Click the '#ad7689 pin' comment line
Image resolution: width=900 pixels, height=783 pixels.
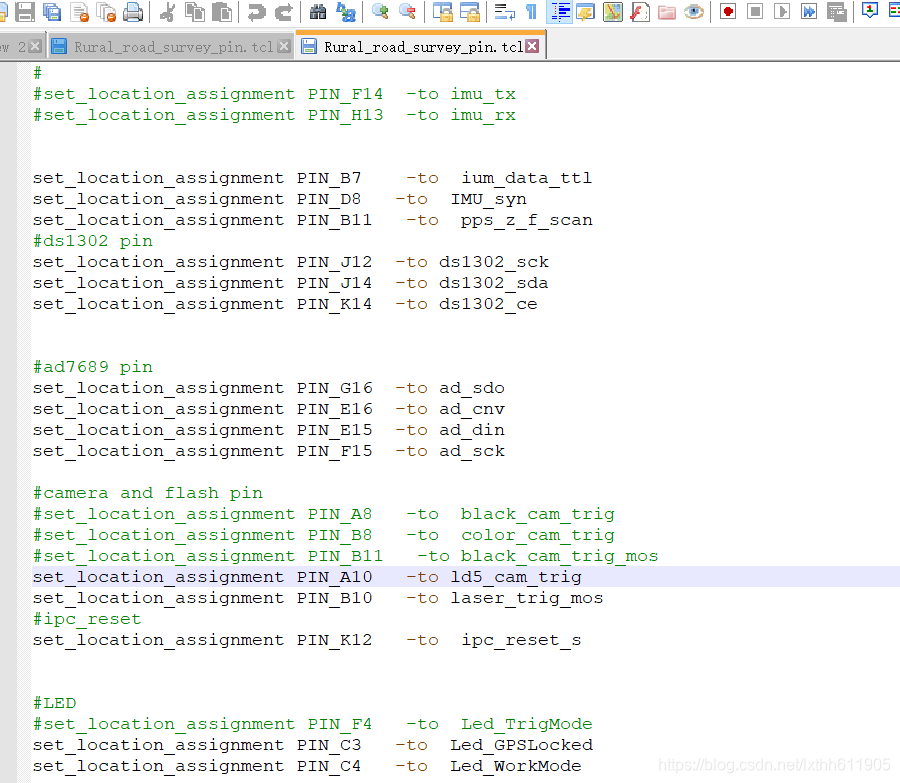point(93,367)
